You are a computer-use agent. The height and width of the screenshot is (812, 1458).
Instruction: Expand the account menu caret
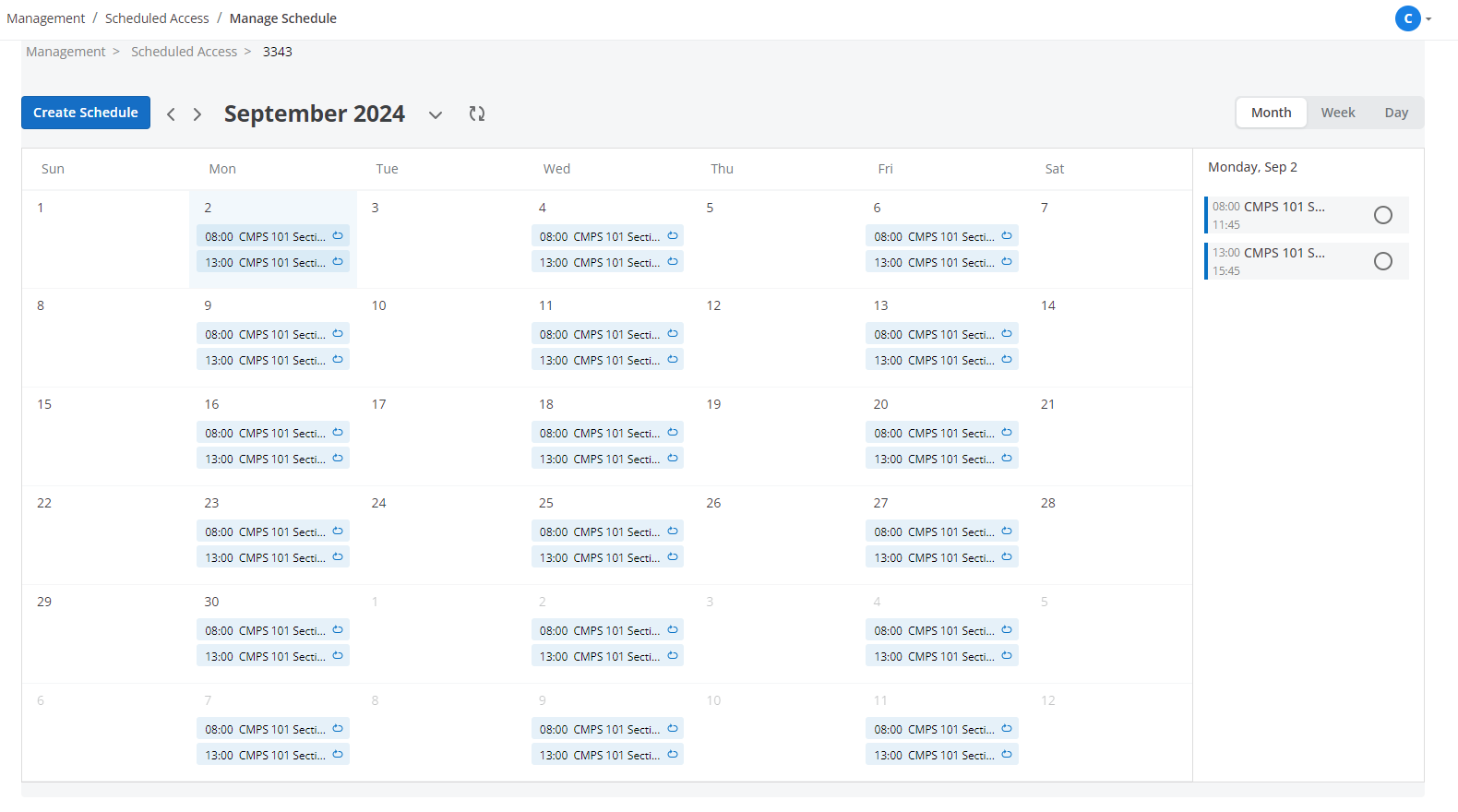click(1428, 18)
